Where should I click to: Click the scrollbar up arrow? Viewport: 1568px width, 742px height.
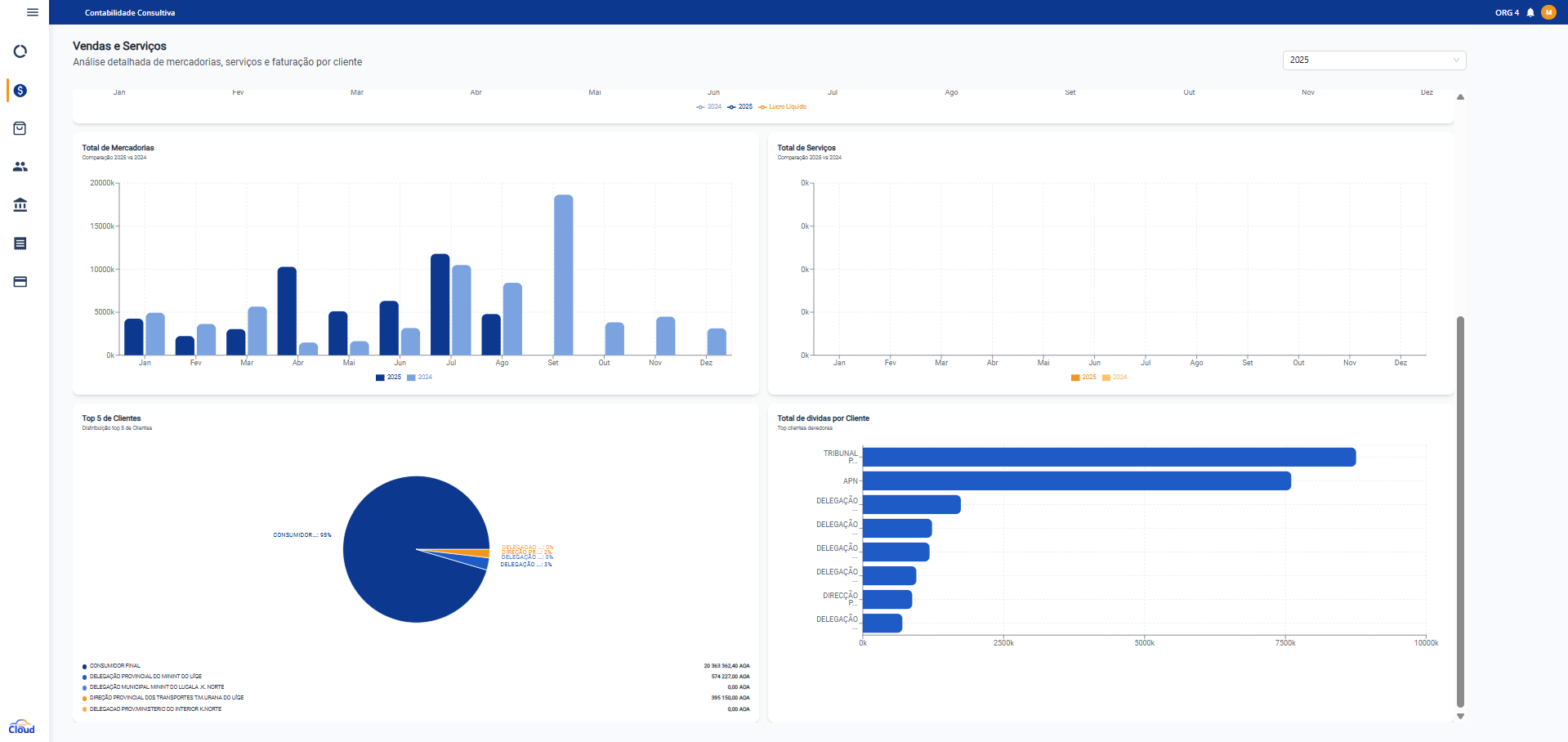point(1460,97)
